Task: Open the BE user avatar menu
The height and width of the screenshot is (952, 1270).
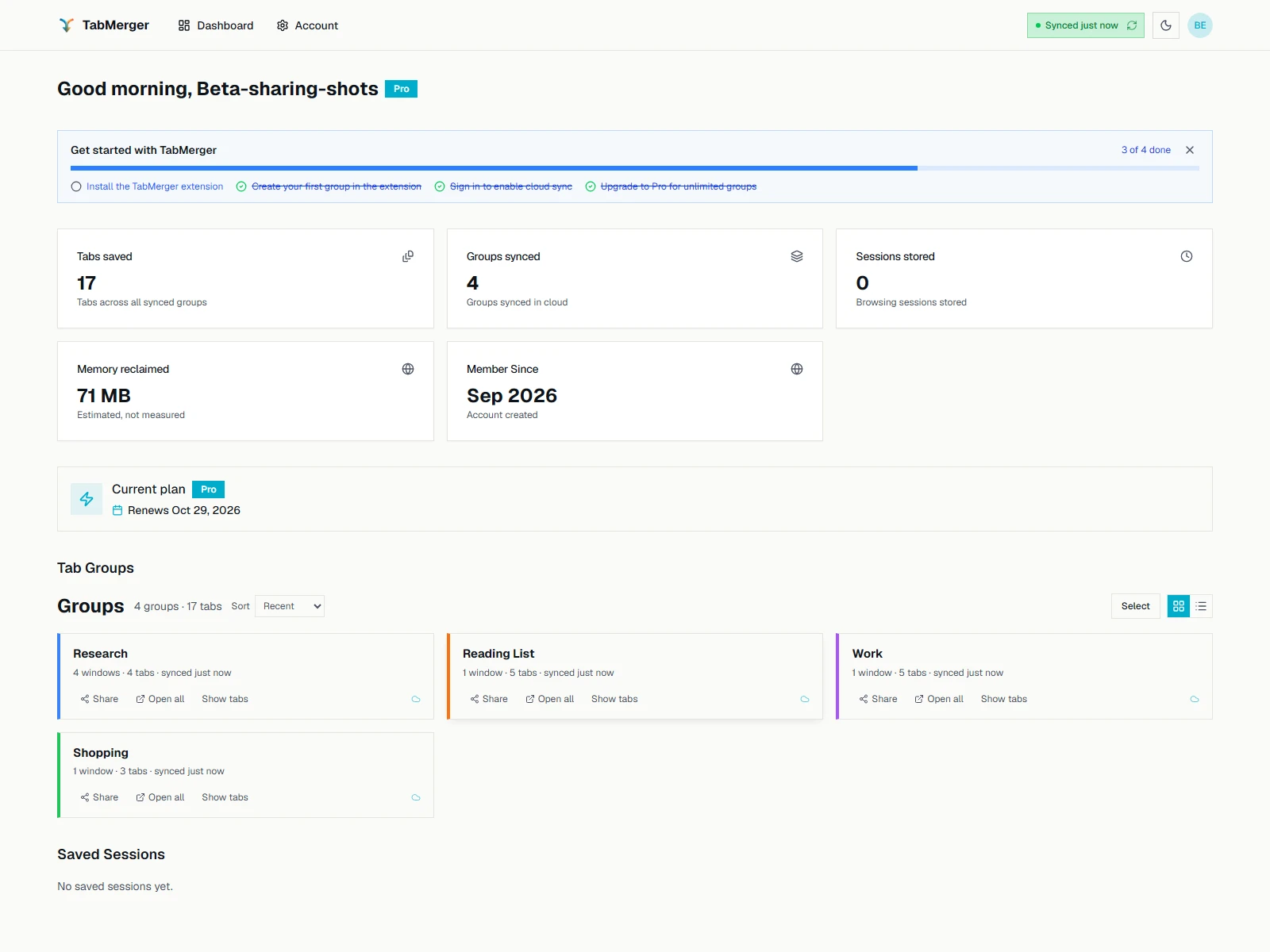Action: point(1199,25)
